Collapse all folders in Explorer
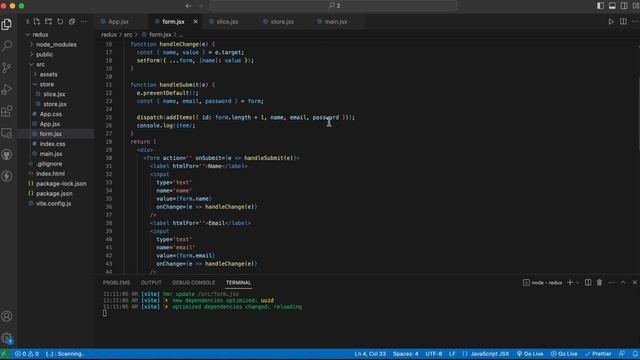 tap(72, 22)
